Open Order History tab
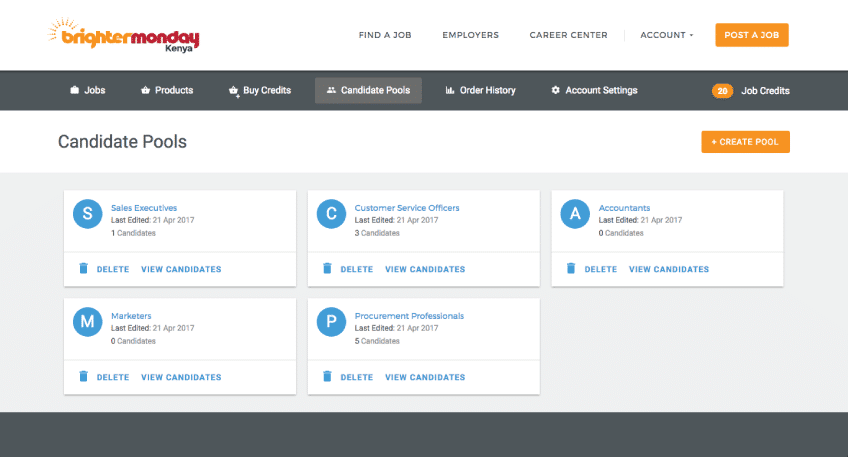This screenshot has width=848, height=457. point(480,91)
